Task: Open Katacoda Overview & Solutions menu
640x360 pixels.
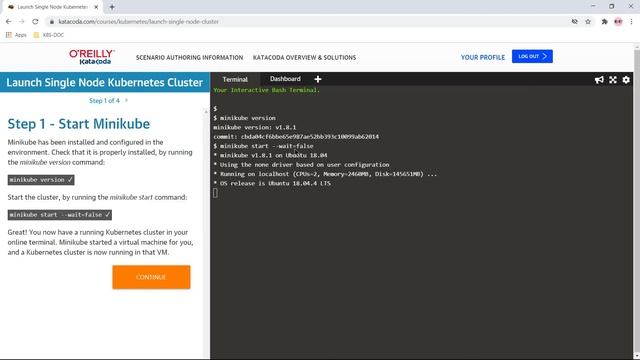Action: [x=304, y=58]
